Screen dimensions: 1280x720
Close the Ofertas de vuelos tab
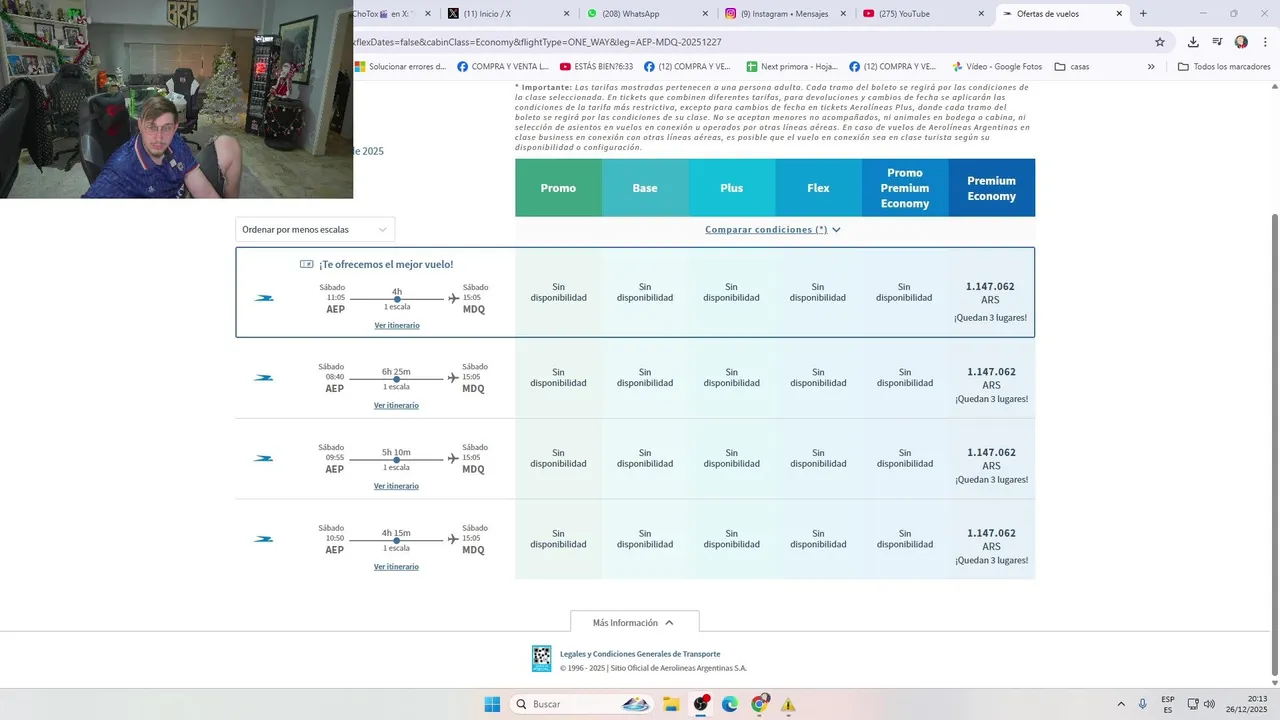coord(1120,13)
